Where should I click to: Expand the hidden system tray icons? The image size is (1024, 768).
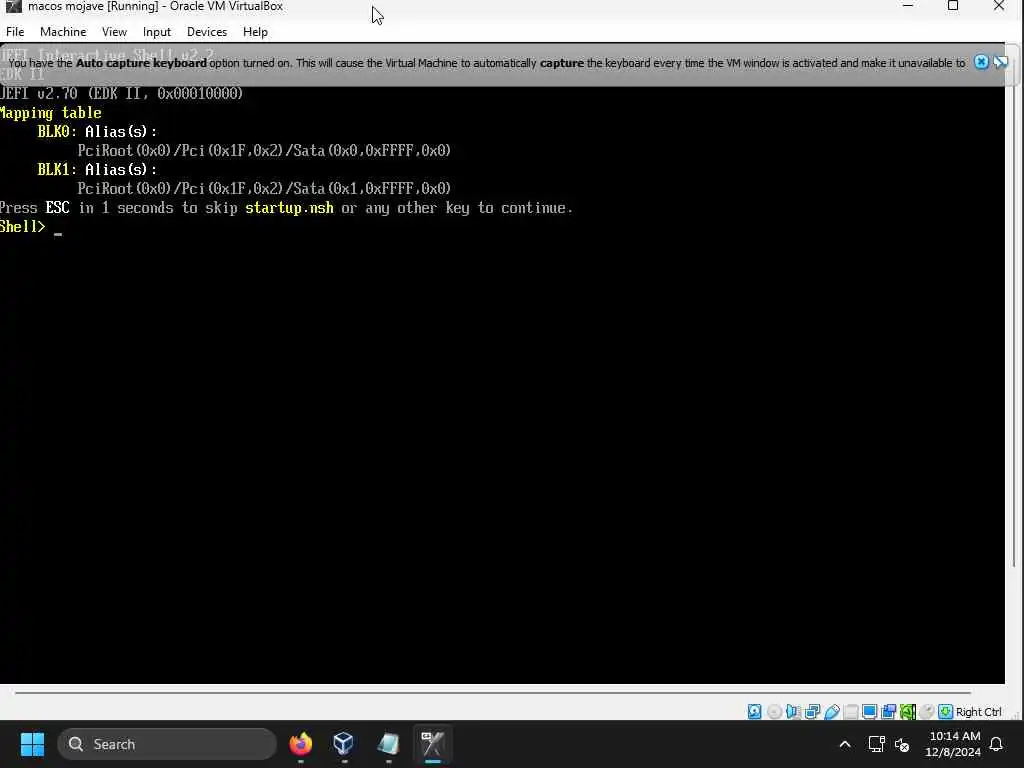click(844, 744)
